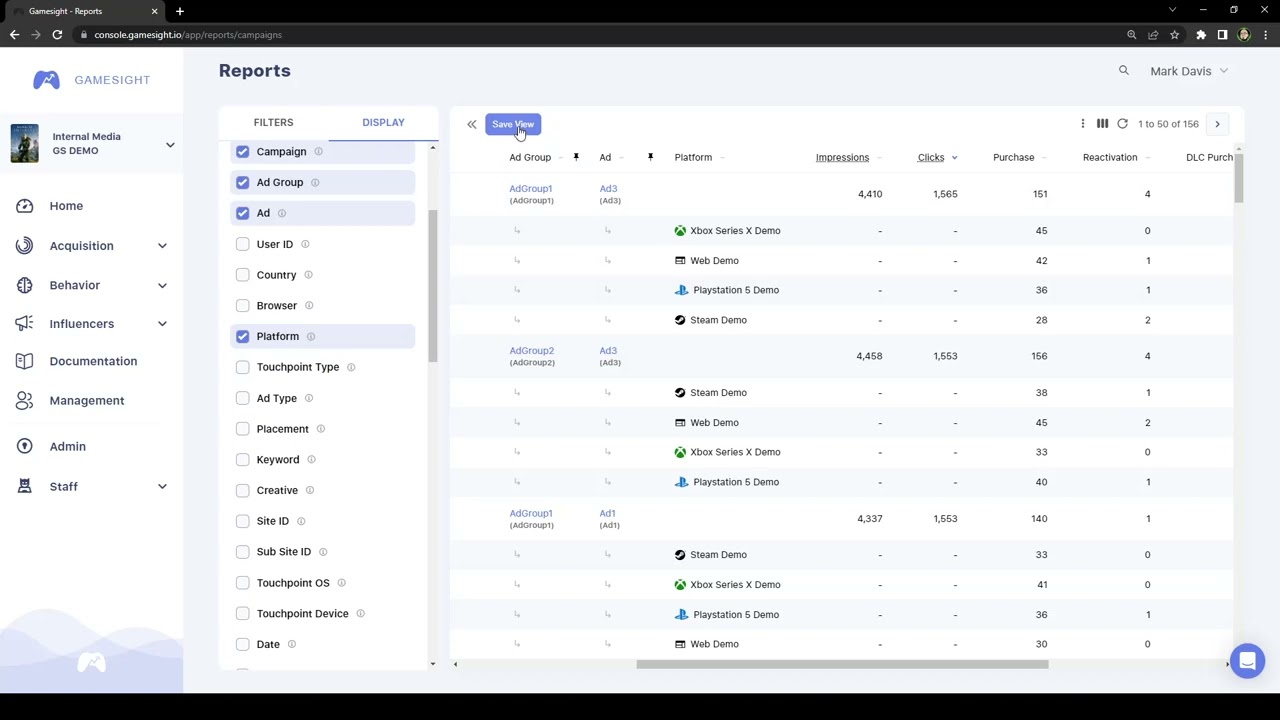Click the Staff sidebar icon
This screenshot has width=1280, height=720.
click(x=24, y=486)
